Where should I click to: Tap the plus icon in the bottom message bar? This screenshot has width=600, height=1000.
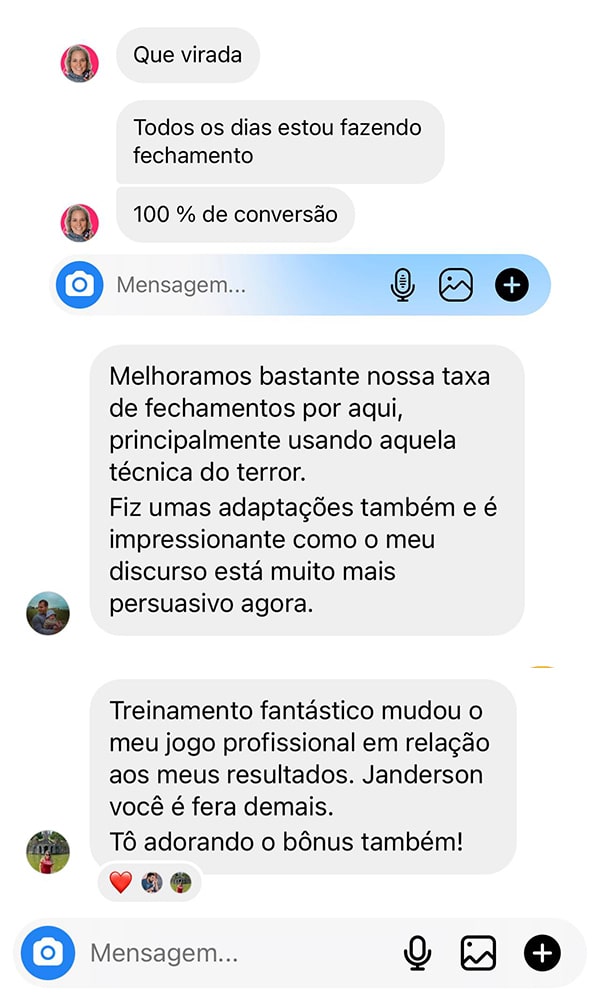pos(543,953)
